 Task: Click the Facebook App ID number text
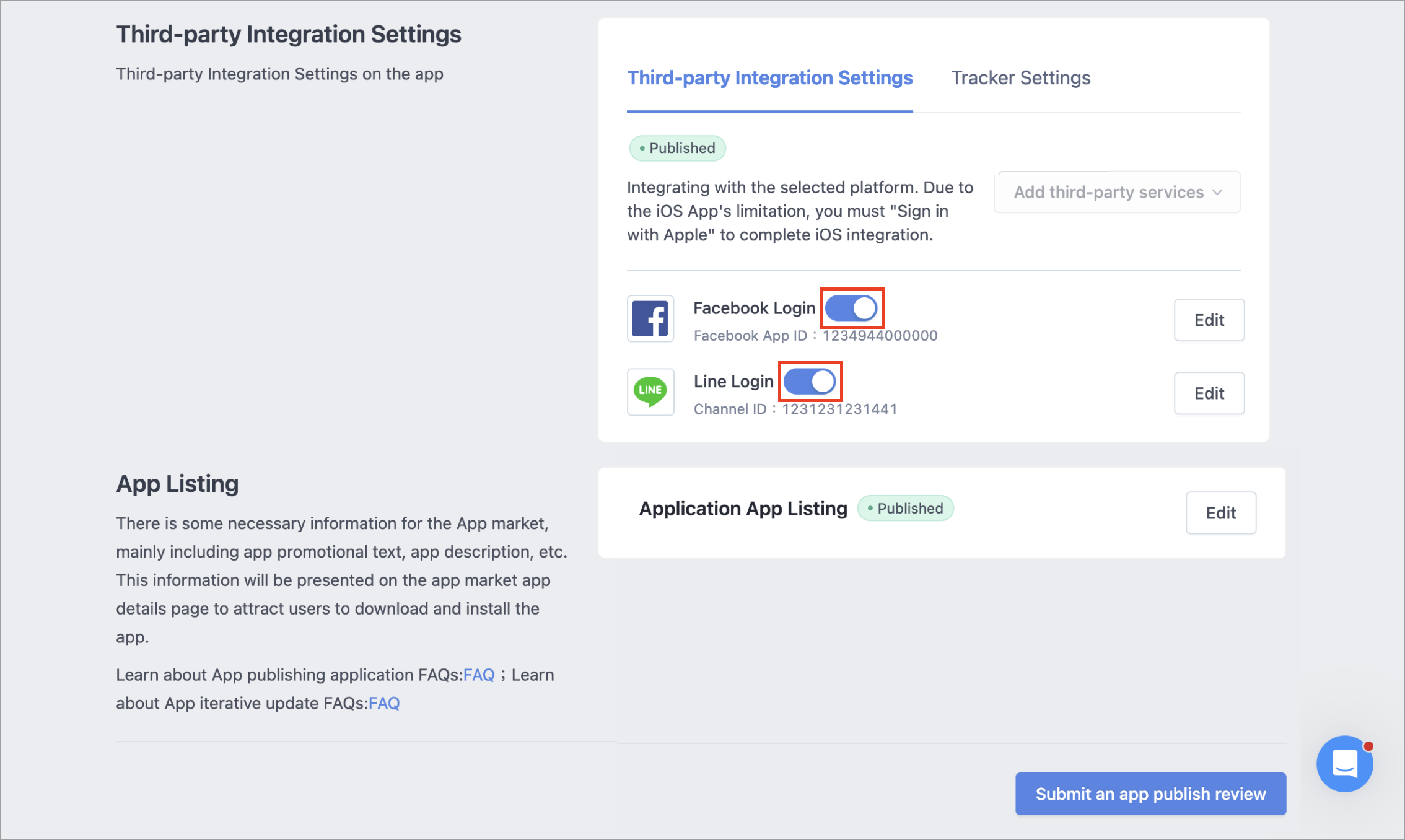(x=880, y=336)
